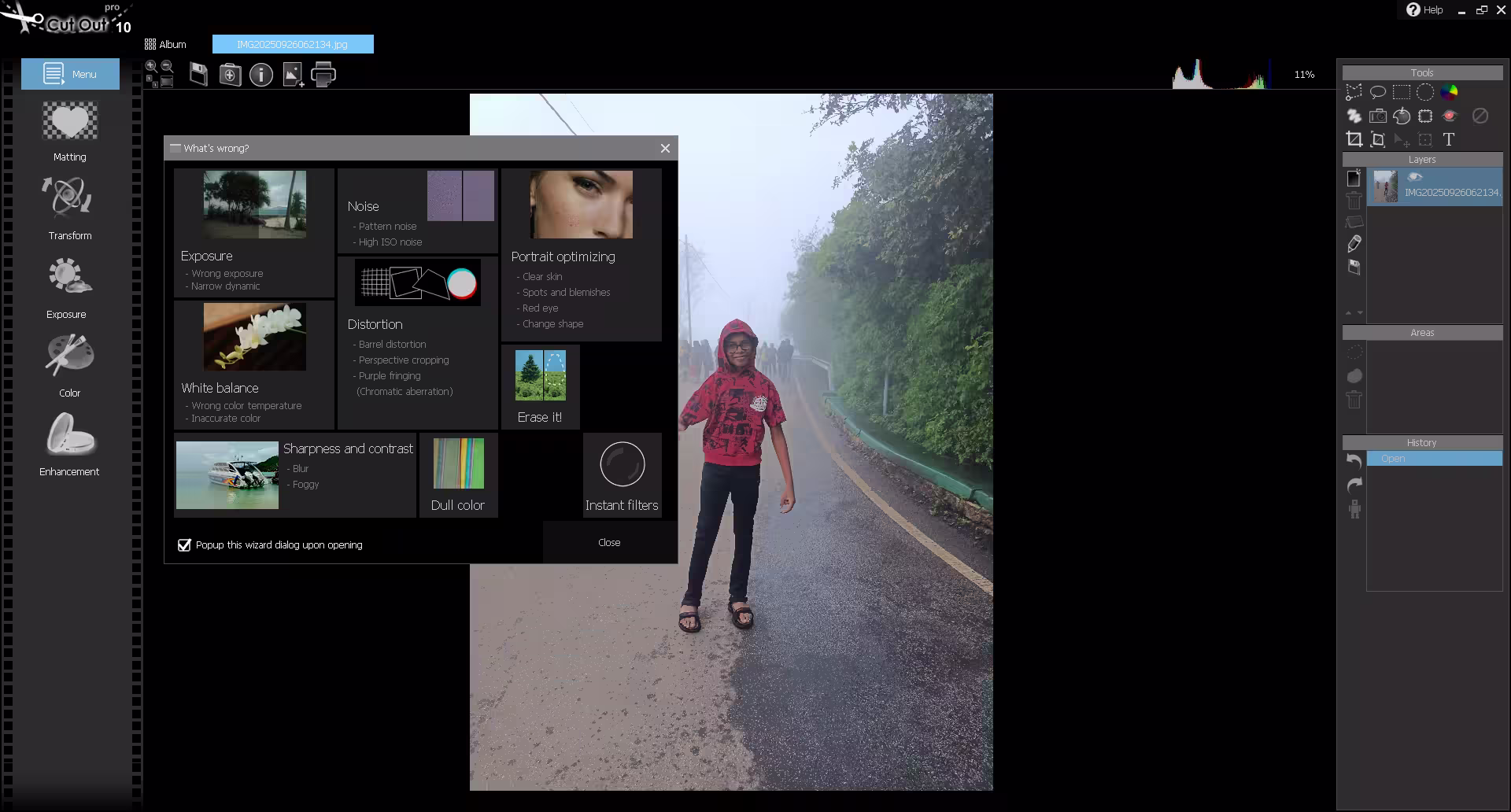The image size is (1511, 812).
Task: Select the Text tool
Action: tap(1449, 139)
